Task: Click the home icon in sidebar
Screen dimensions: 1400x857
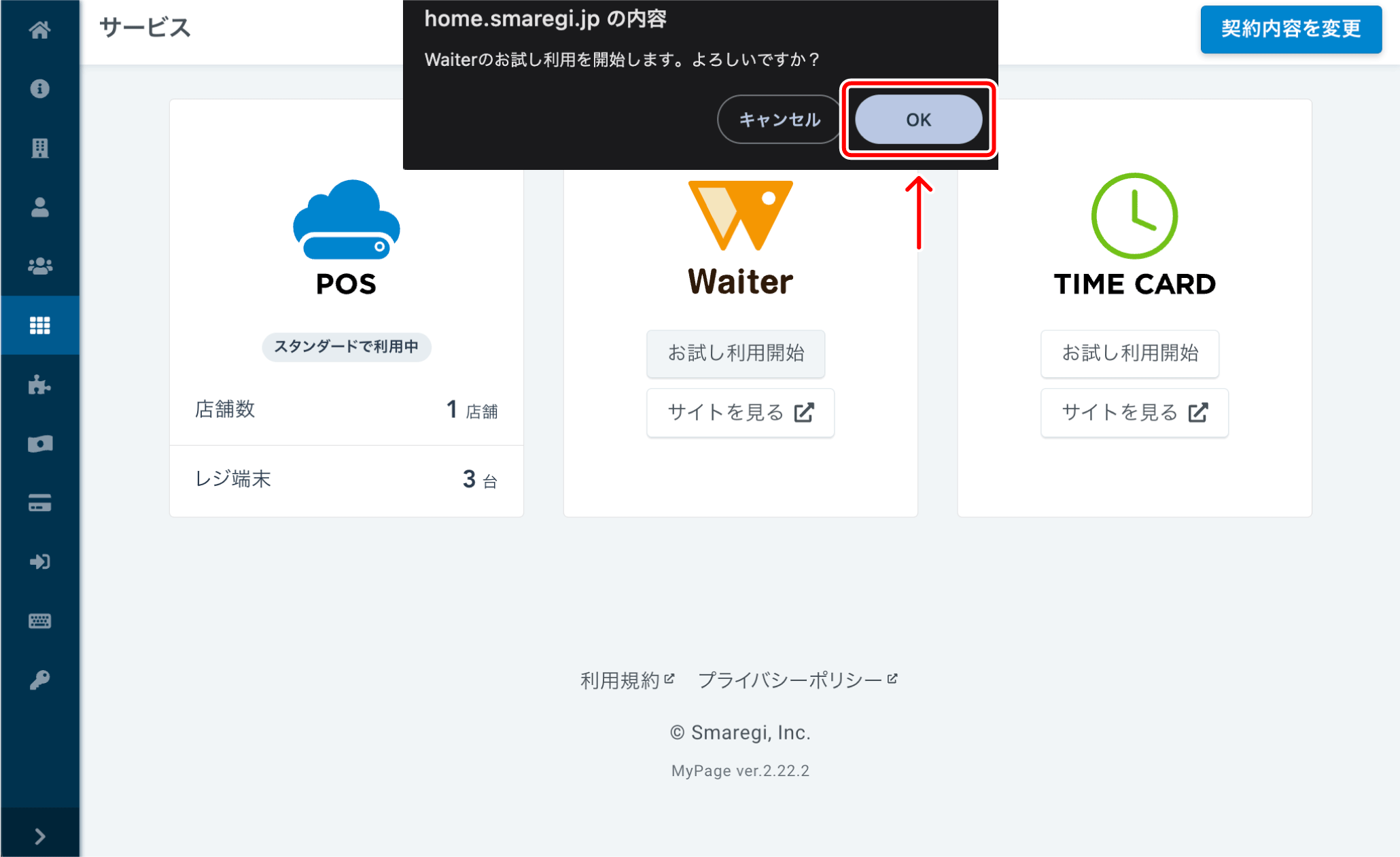Action: [x=39, y=30]
